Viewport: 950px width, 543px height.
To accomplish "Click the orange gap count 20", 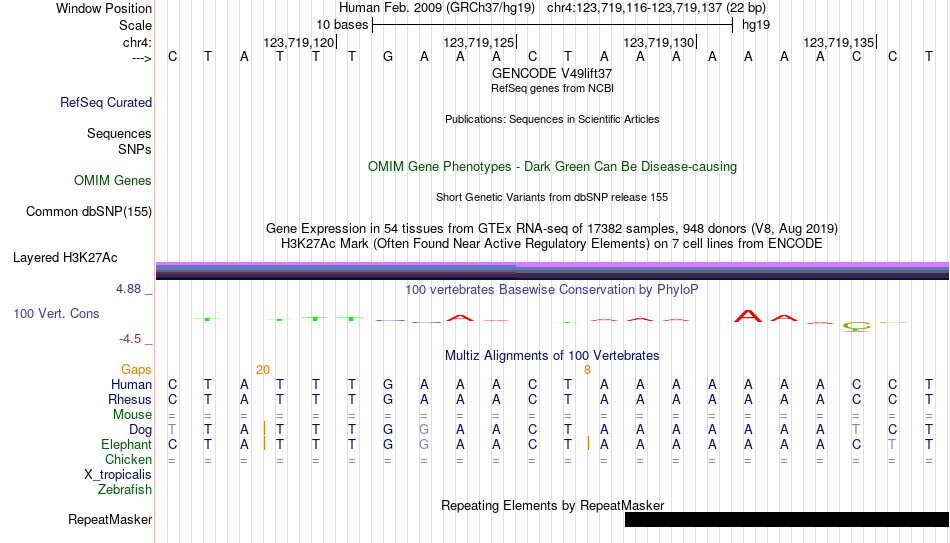I will 262,370.
